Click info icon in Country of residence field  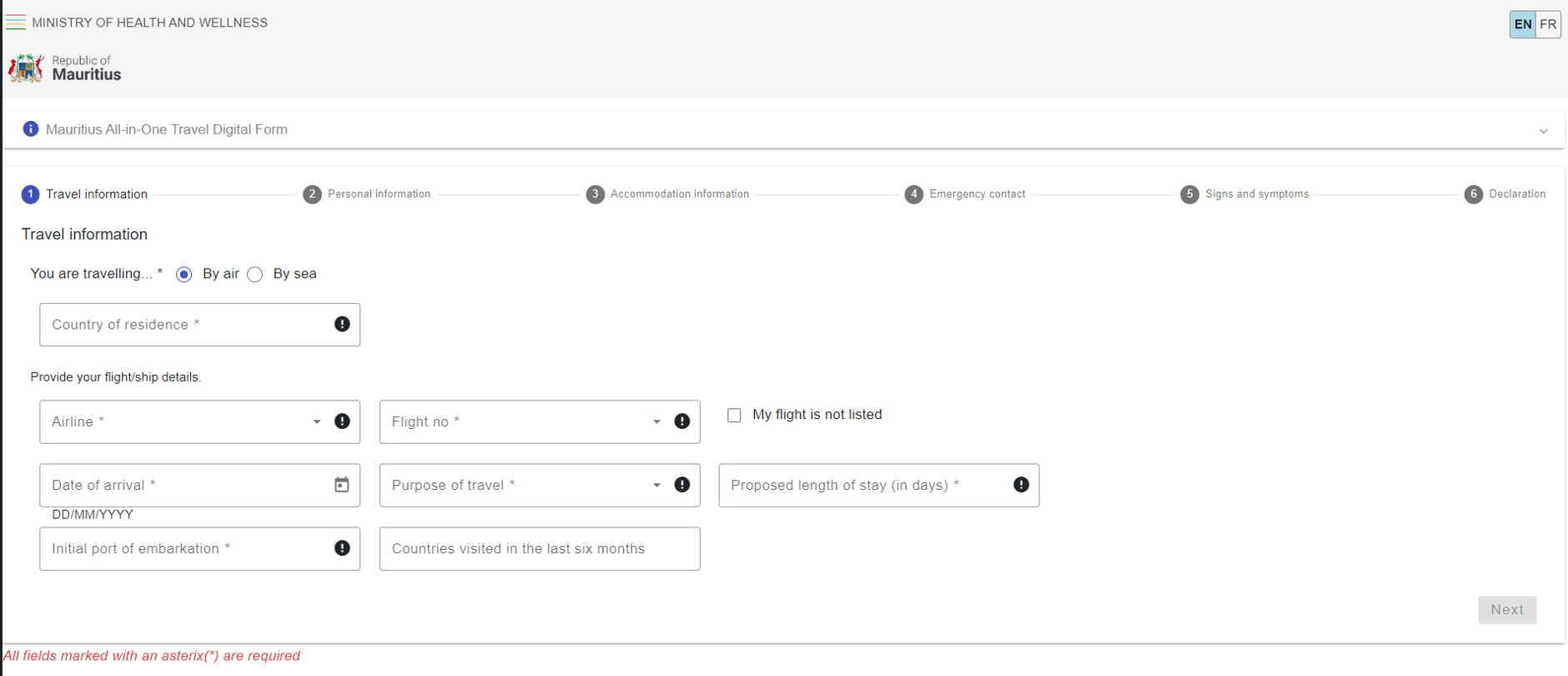point(342,325)
